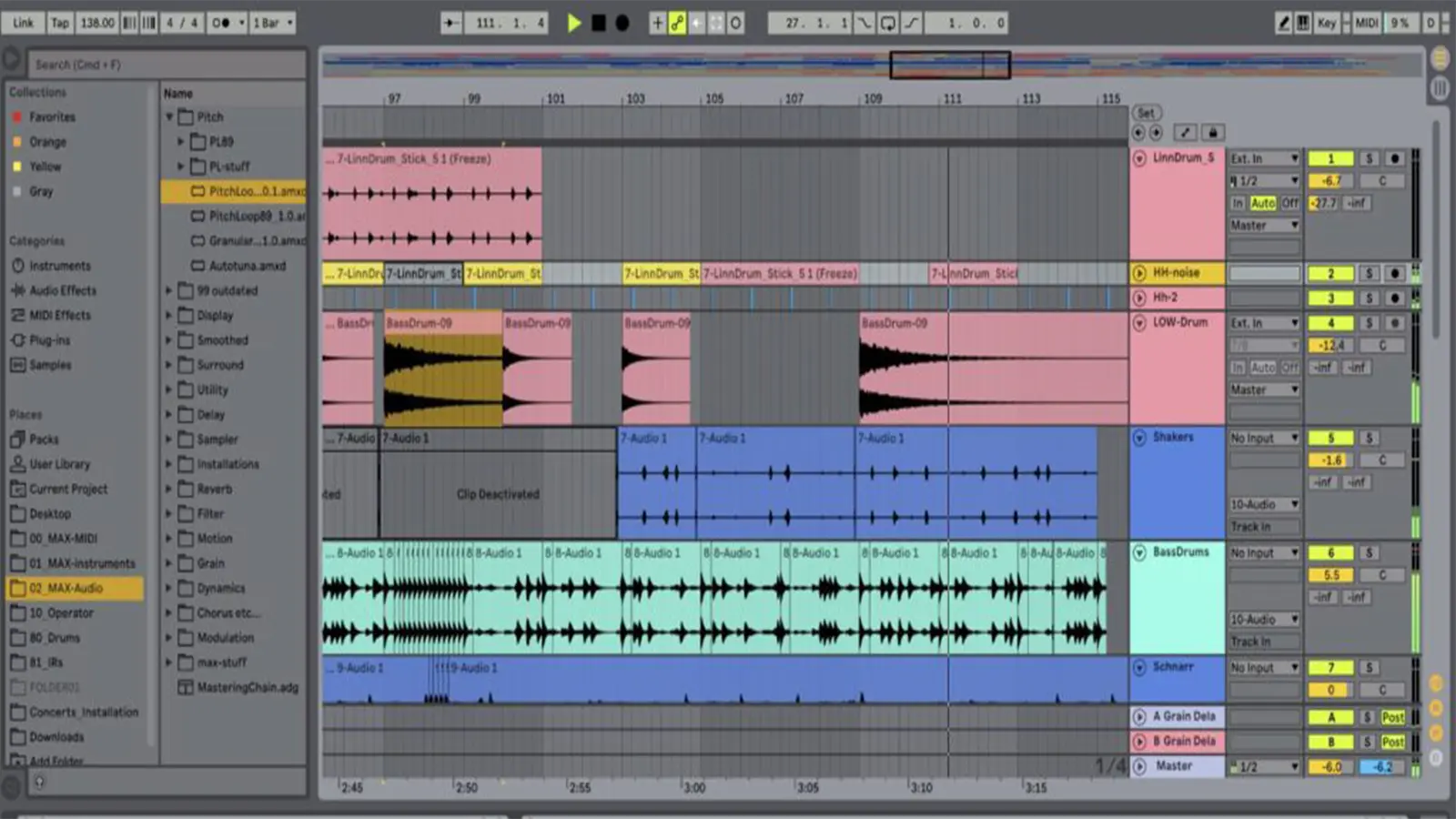Toggle Schnarr track activator 7

(x=1330, y=668)
